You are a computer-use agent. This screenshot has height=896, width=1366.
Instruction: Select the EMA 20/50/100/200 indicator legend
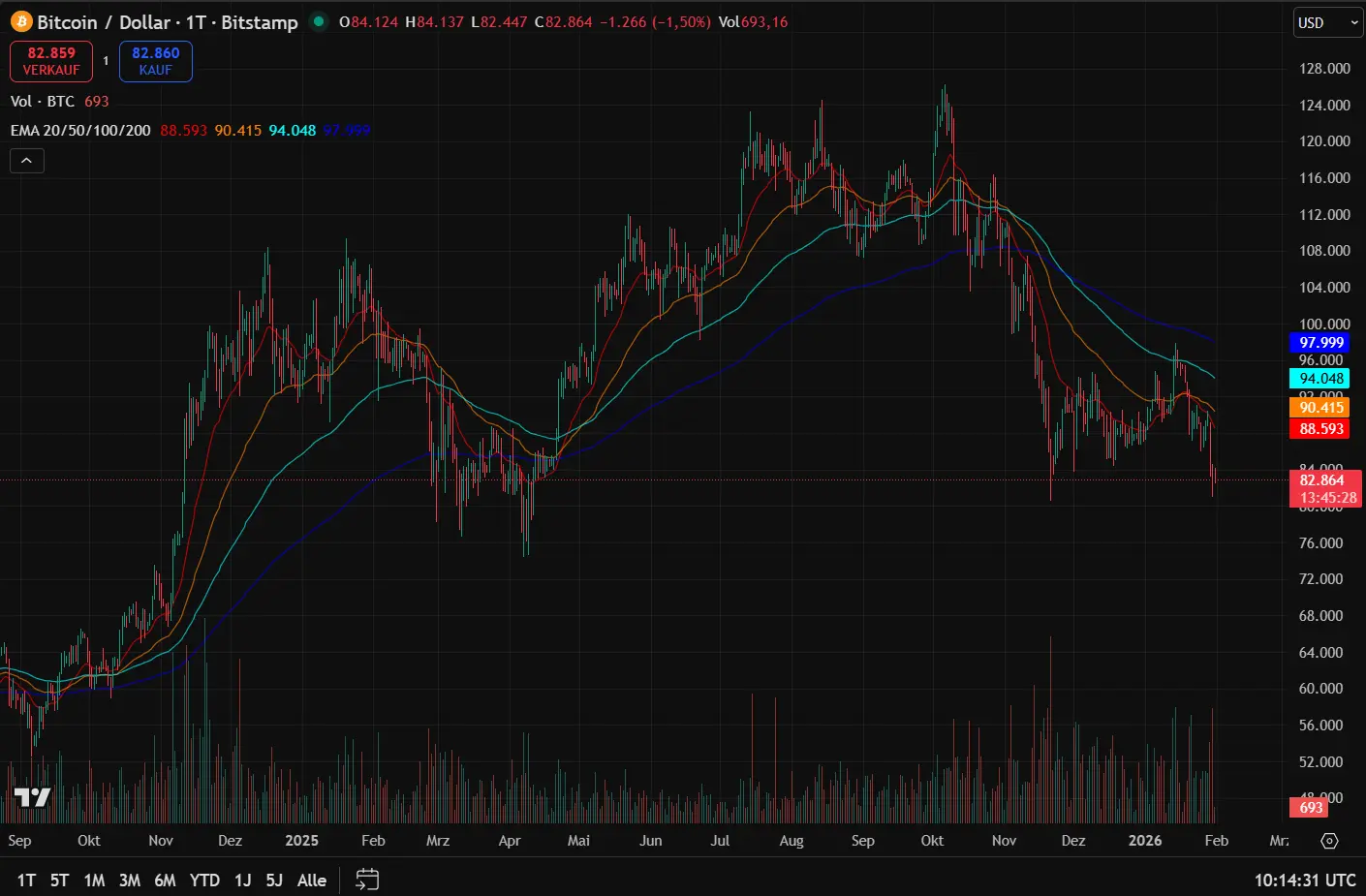80,131
